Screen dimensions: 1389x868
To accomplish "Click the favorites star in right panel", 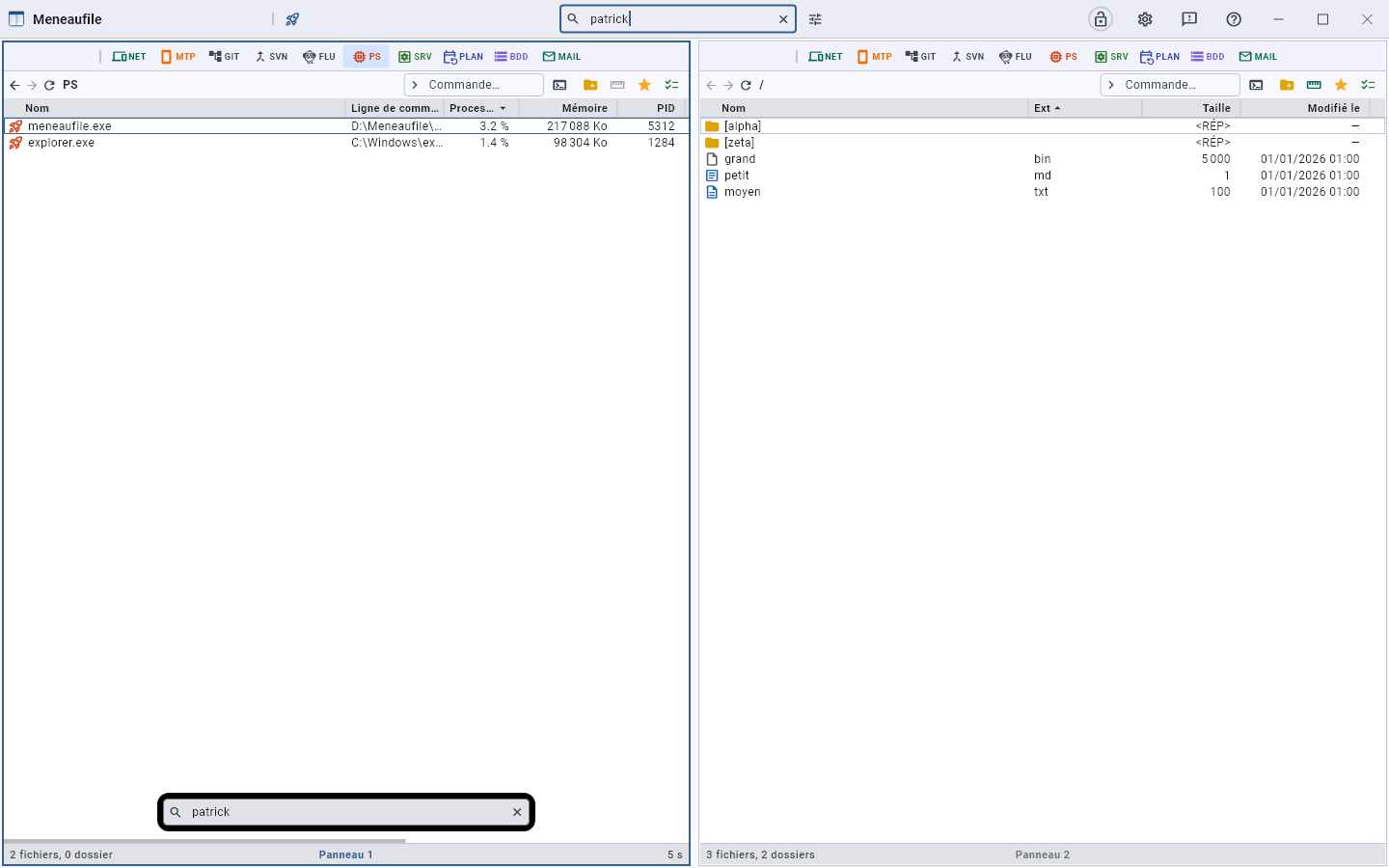I will (1341, 85).
